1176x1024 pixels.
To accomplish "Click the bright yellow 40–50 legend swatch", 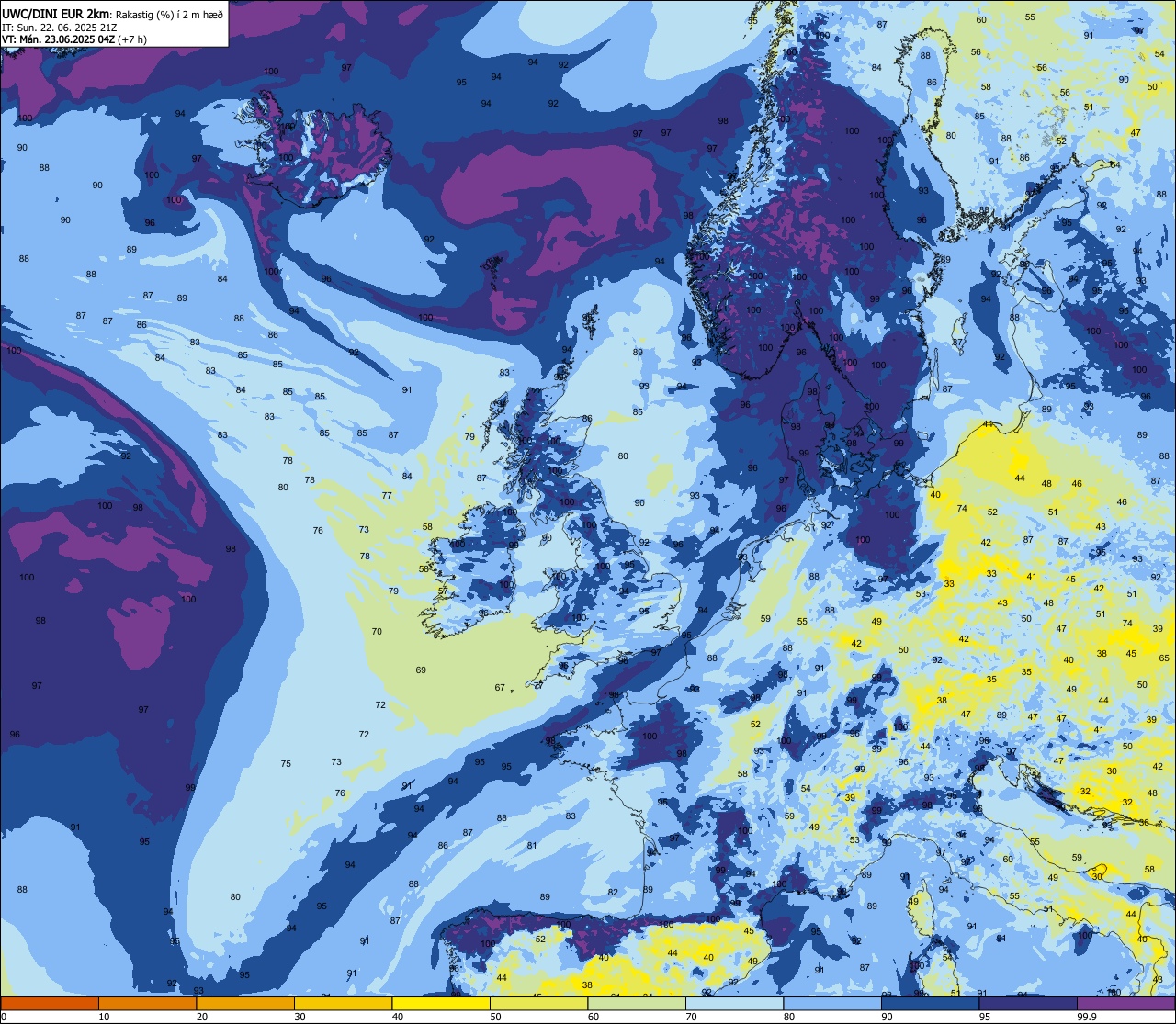I will (441, 1003).
